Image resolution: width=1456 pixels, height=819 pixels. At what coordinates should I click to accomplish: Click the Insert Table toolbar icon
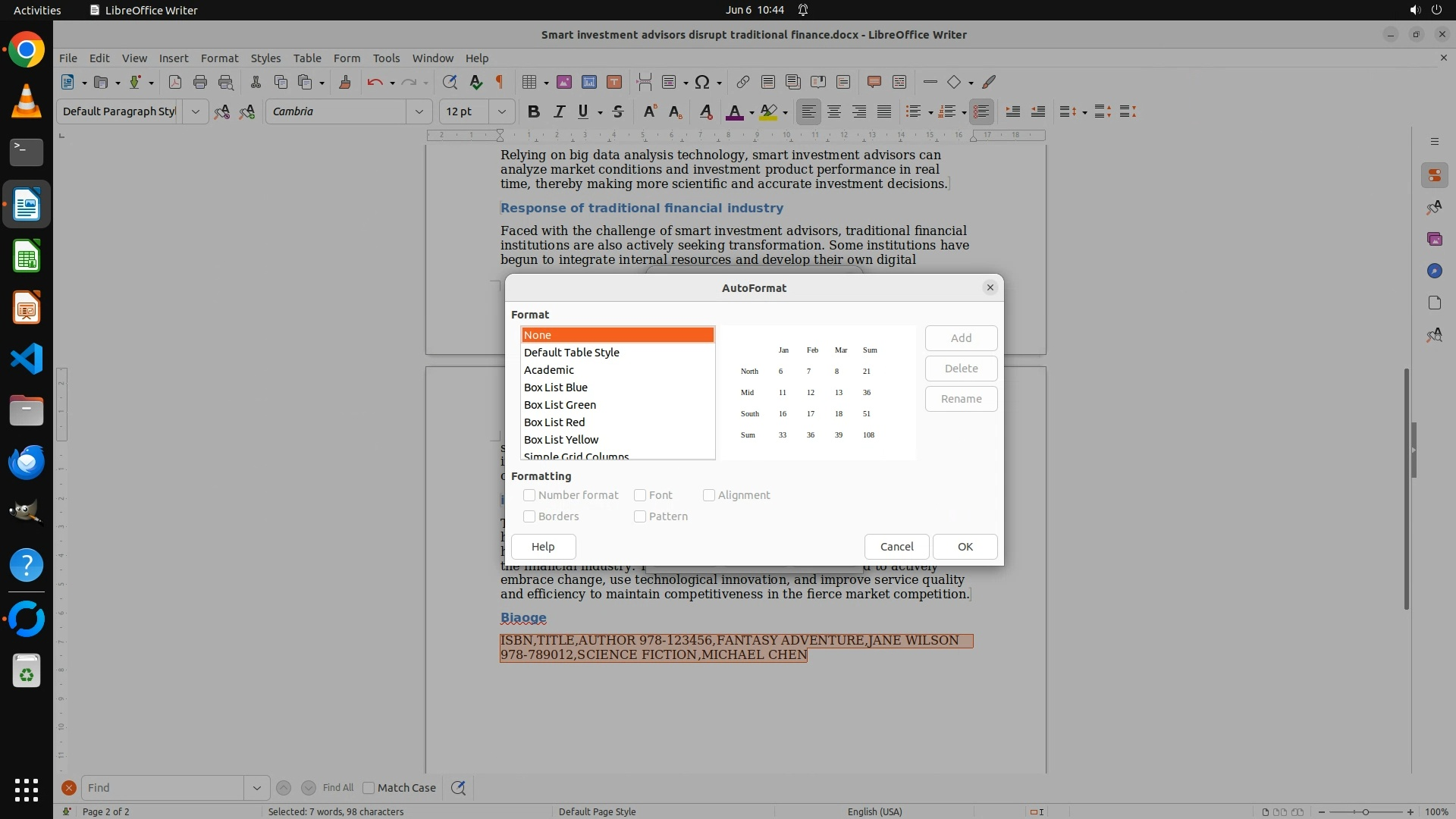[529, 82]
